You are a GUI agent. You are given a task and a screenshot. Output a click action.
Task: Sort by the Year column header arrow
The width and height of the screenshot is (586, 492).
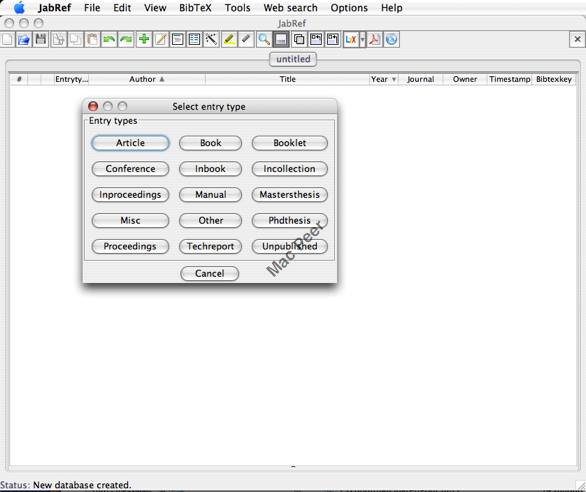point(394,79)
